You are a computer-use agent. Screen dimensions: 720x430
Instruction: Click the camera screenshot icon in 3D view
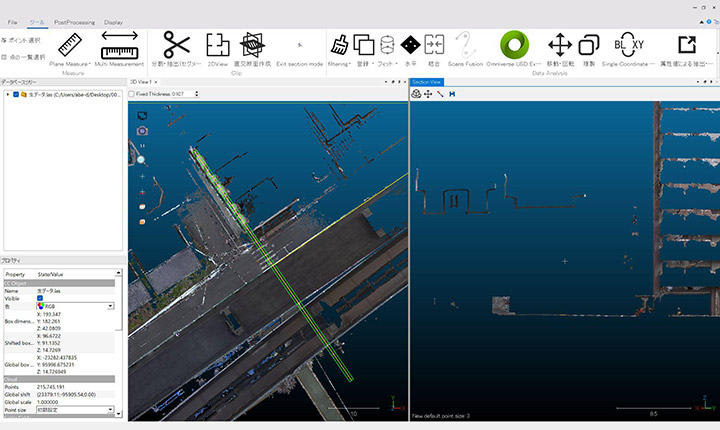coord(142,131)
